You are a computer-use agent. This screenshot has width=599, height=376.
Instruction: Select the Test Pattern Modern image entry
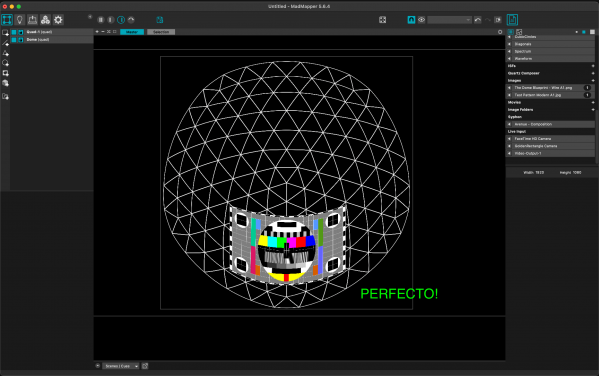[550, 95]
